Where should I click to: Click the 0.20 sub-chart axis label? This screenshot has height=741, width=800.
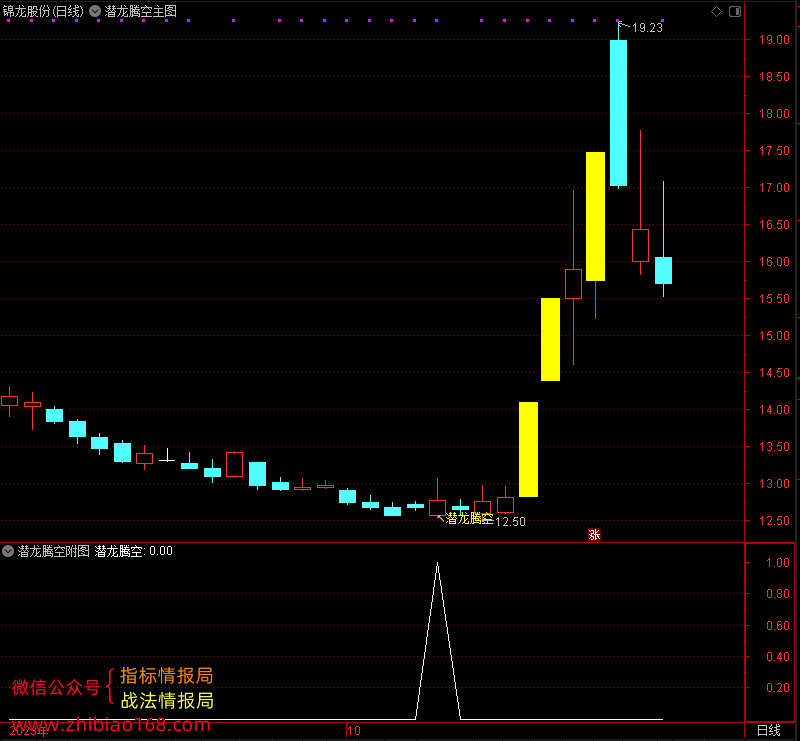tap(778, 687)
